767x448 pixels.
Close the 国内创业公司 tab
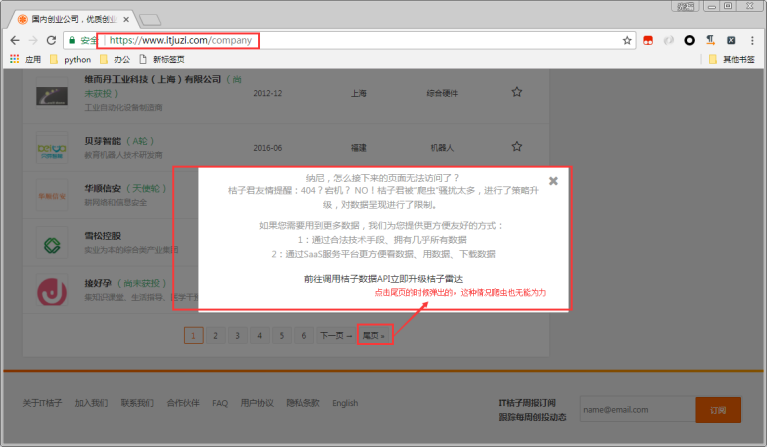point(126,20)
